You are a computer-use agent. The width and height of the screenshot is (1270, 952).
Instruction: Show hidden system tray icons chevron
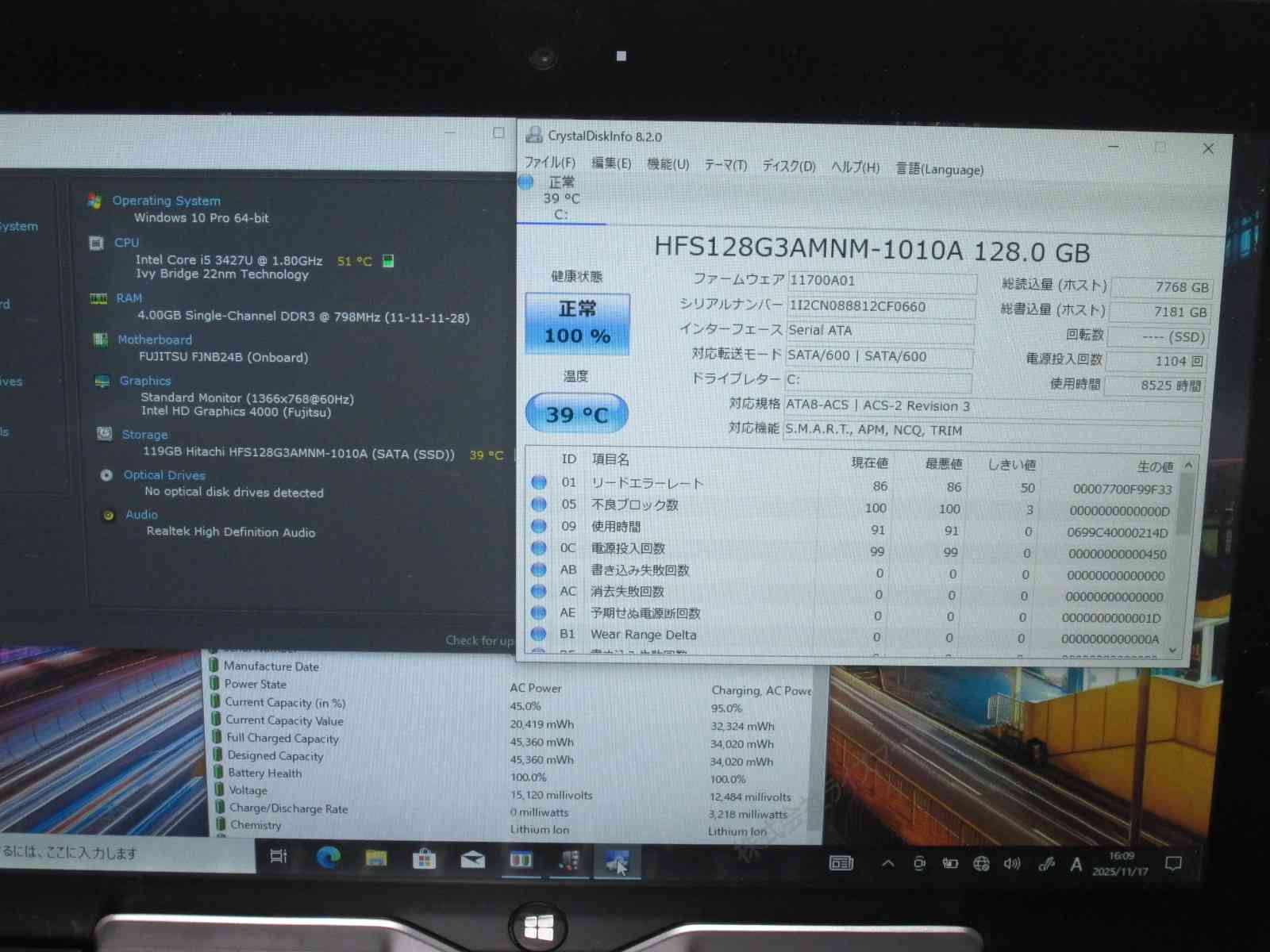(x=887, y=863)
